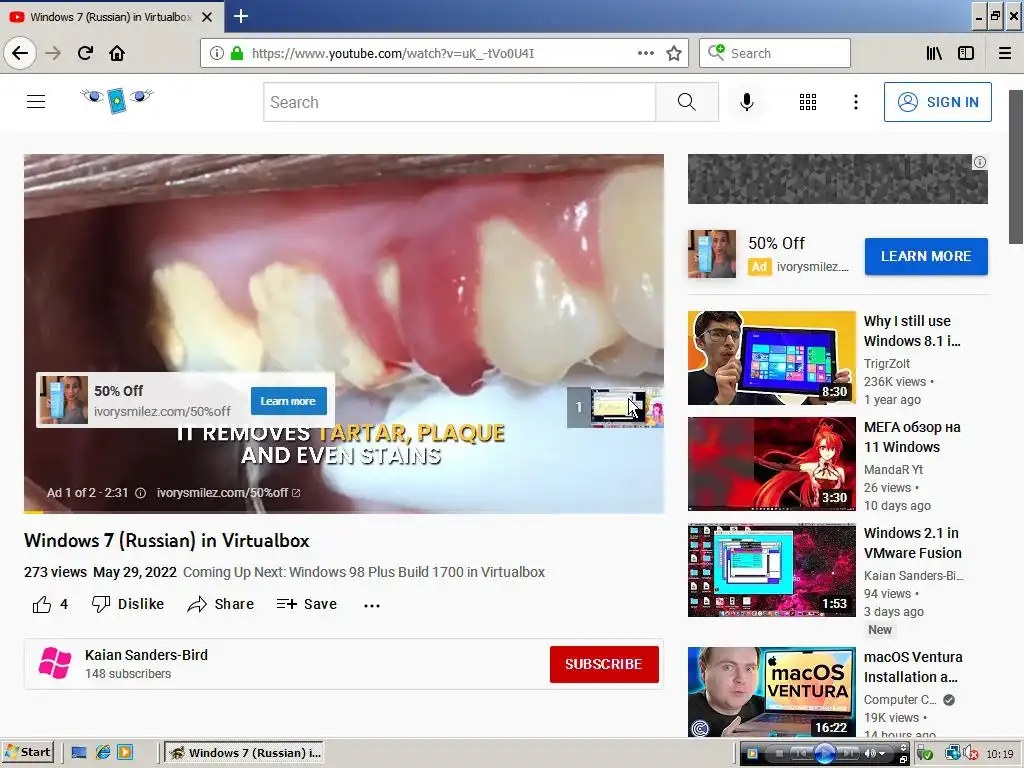Close the Windows 7 (Russian) in Virtualbox tab
The image size is (1024, 768).
207,17
